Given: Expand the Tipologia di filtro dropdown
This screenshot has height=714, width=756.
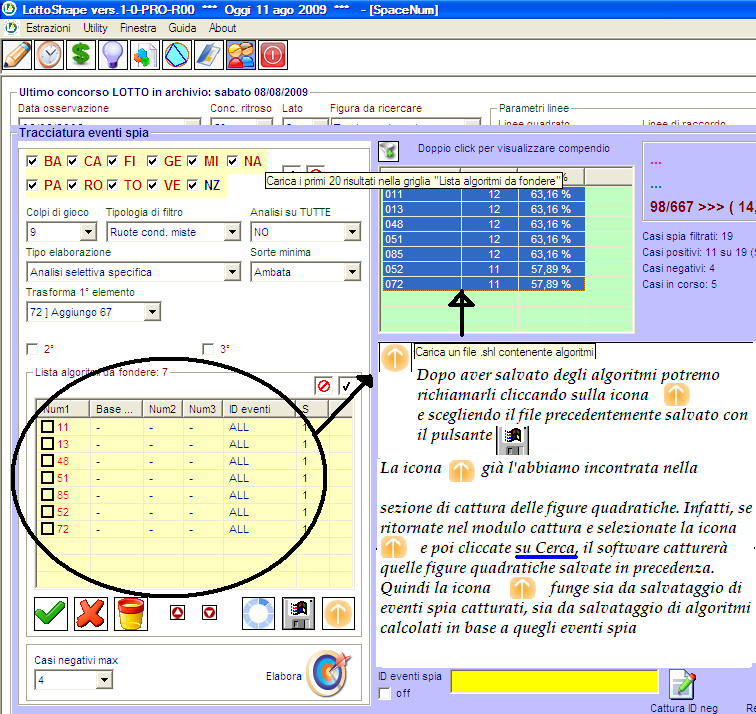Looking at the screenshot, I should click(231, 232).
